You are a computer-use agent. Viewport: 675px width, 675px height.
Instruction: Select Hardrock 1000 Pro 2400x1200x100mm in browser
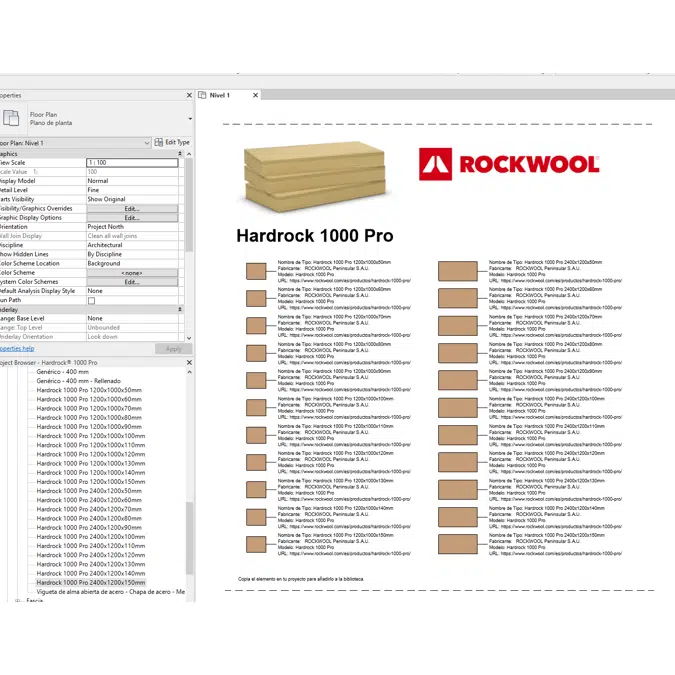tap(91, 537)
